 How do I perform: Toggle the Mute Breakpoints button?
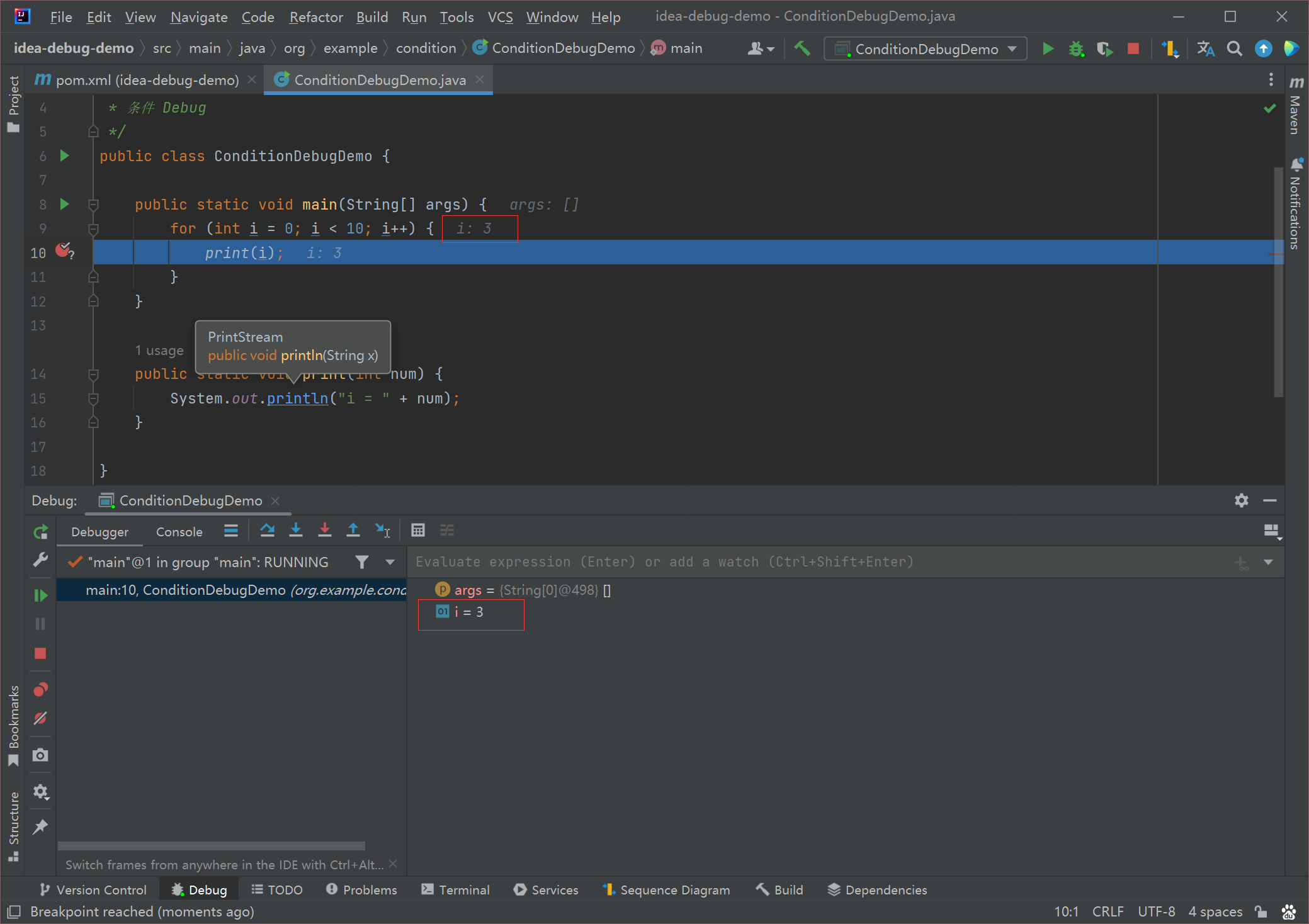[x=40, y=718]
